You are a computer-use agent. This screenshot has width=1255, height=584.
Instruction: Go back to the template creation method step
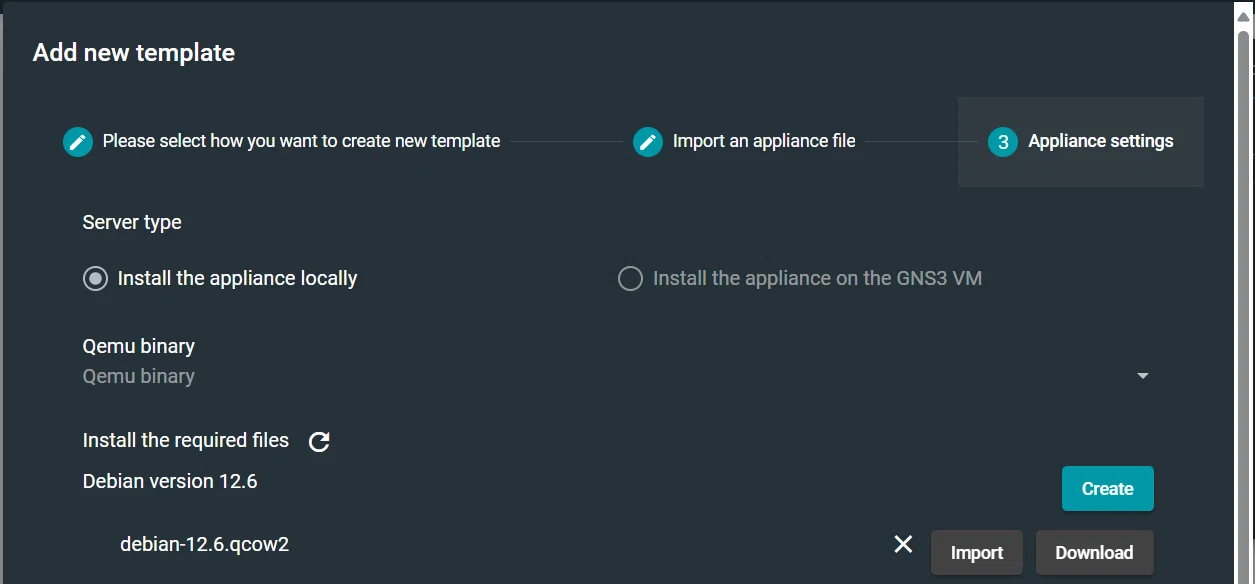[x=301, y=141]
